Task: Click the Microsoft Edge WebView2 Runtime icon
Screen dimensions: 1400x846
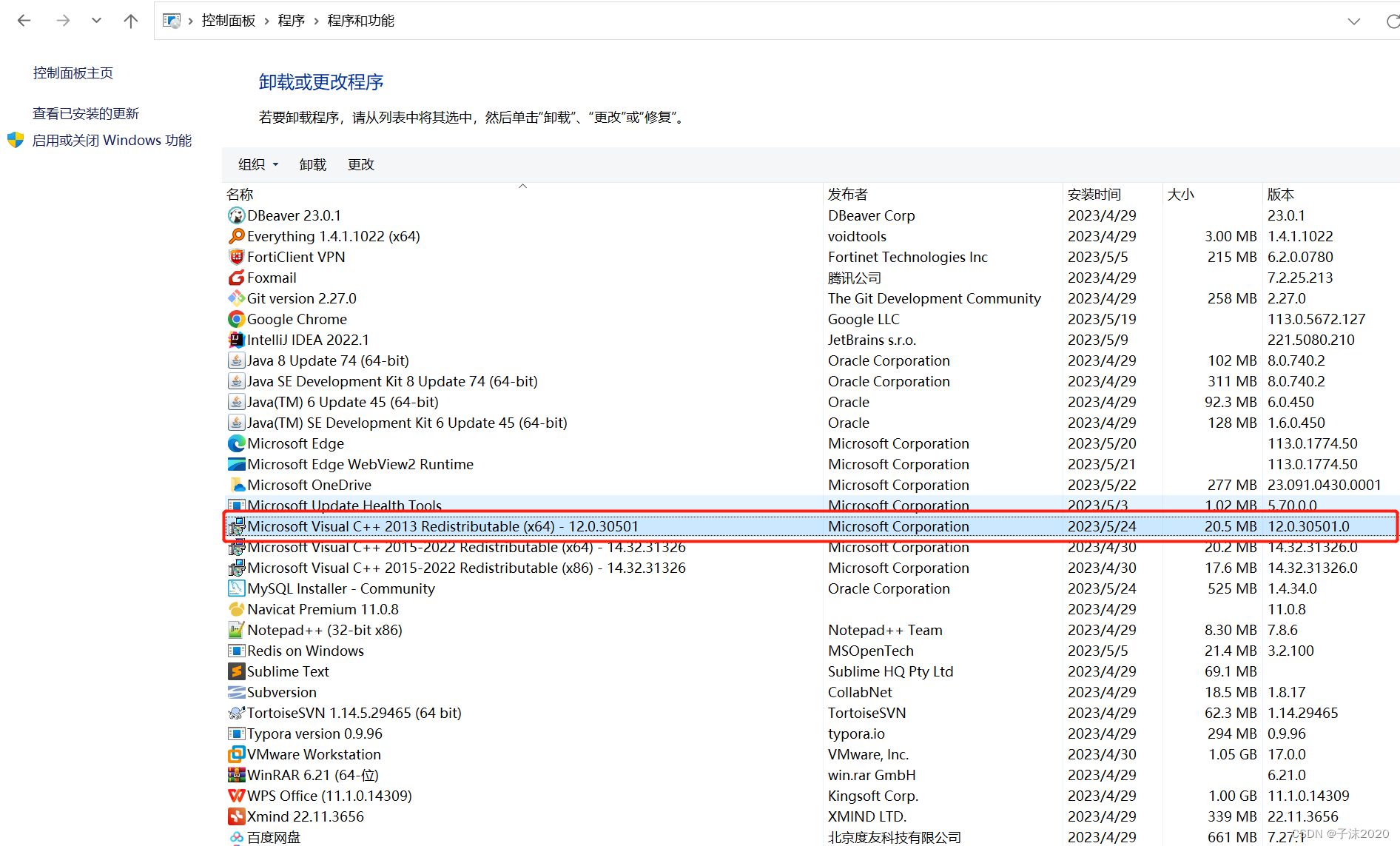Action: [236, 464]
